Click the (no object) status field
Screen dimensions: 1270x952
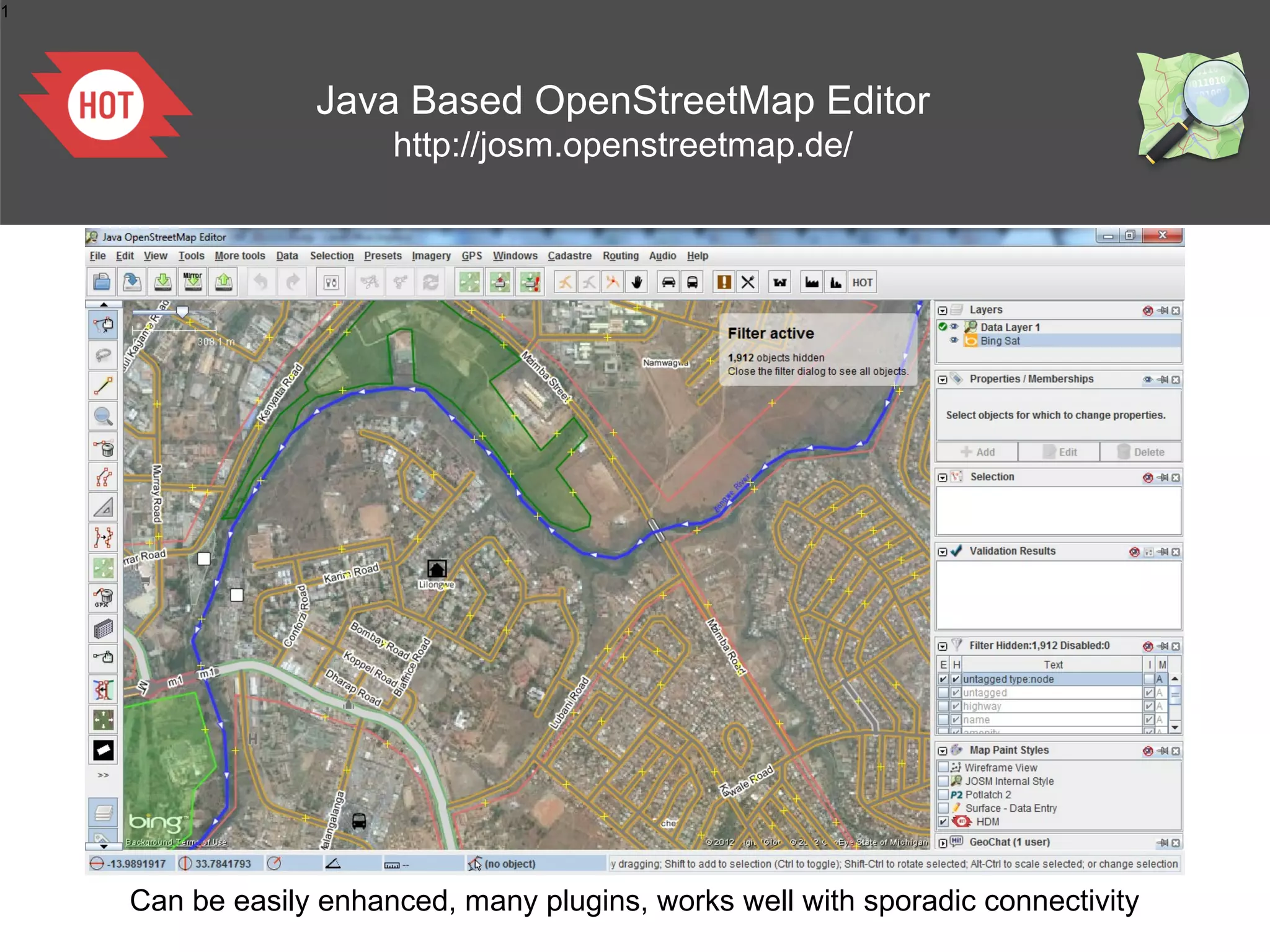pos(536,863)
